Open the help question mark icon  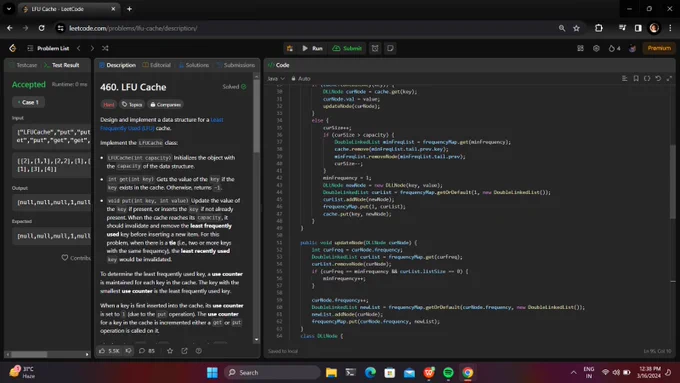tap(199, 350)
